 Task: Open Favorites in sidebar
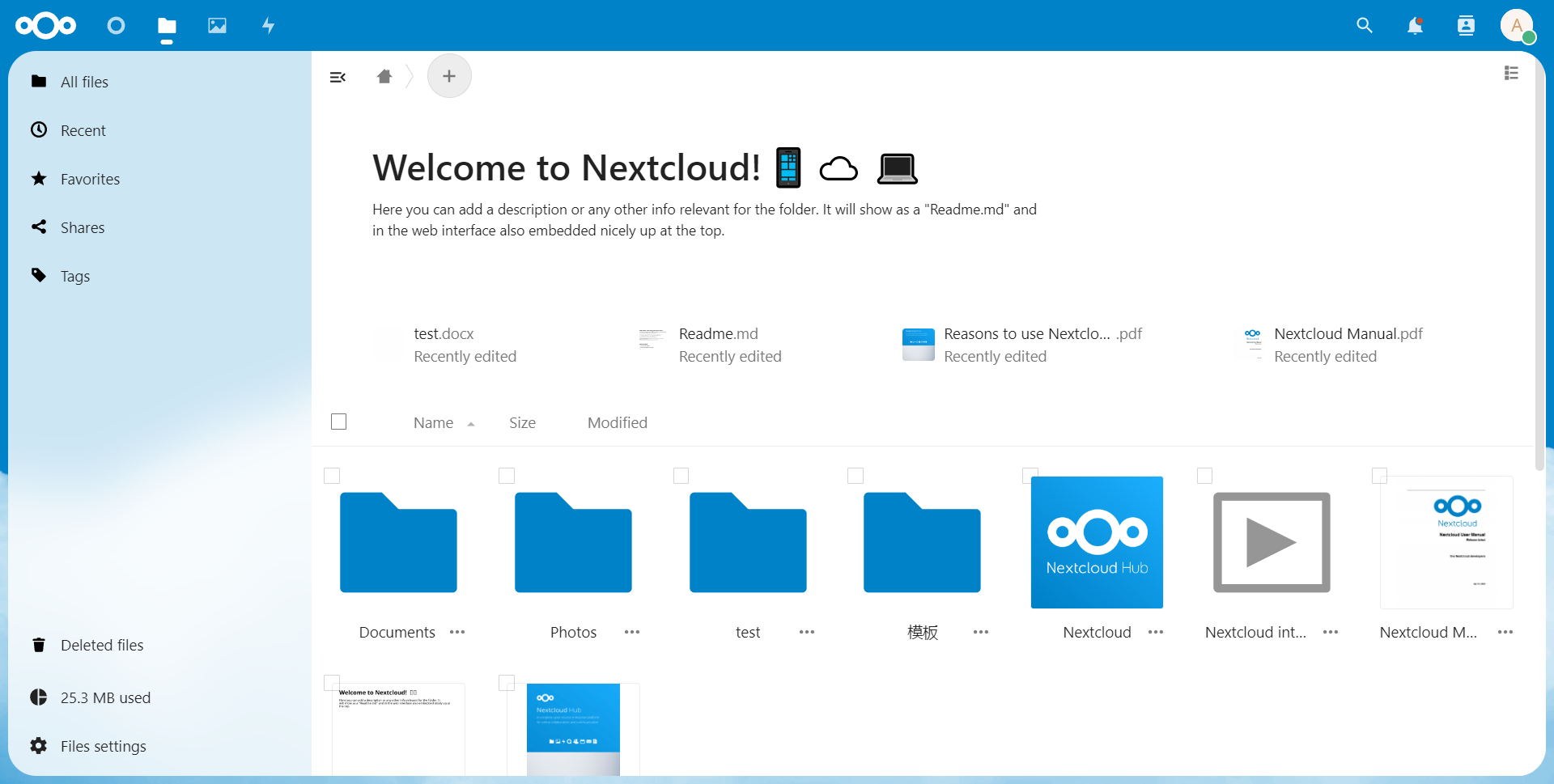pos(159,179)
